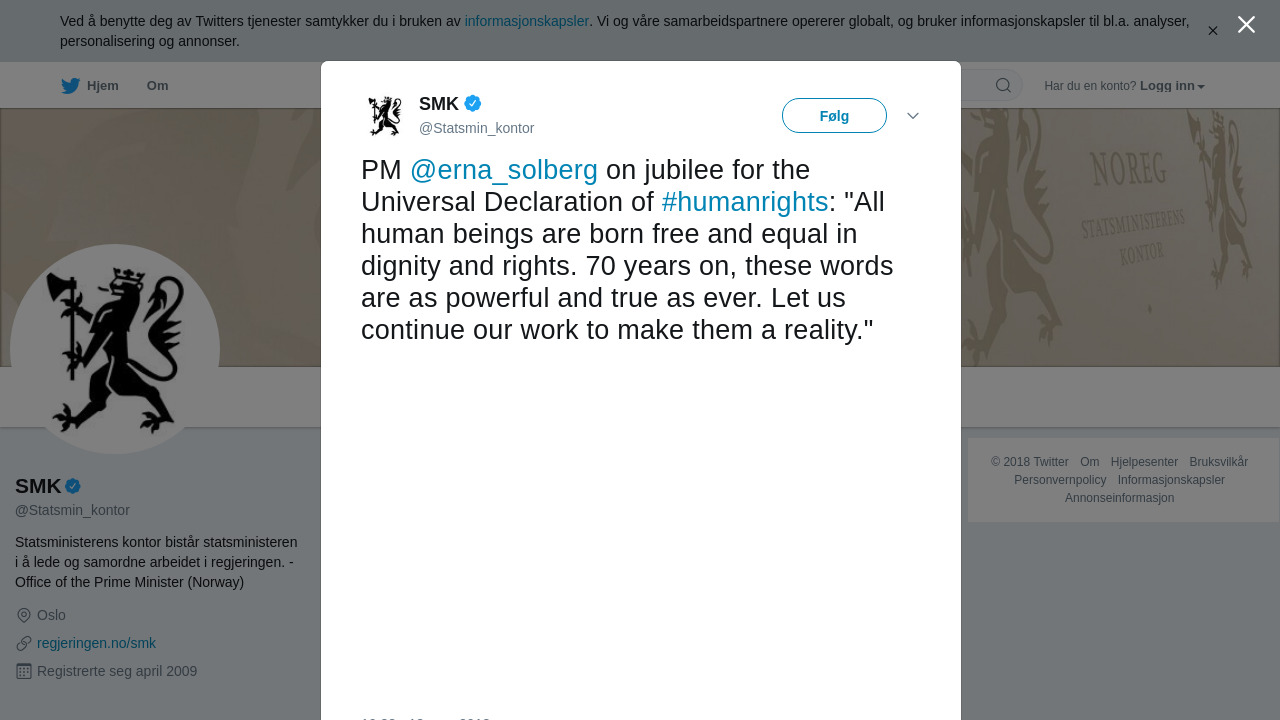Click the calendar icon by Registrerte seg
The width and height of the screenshot is (1280, 720).
coord(24,671)
